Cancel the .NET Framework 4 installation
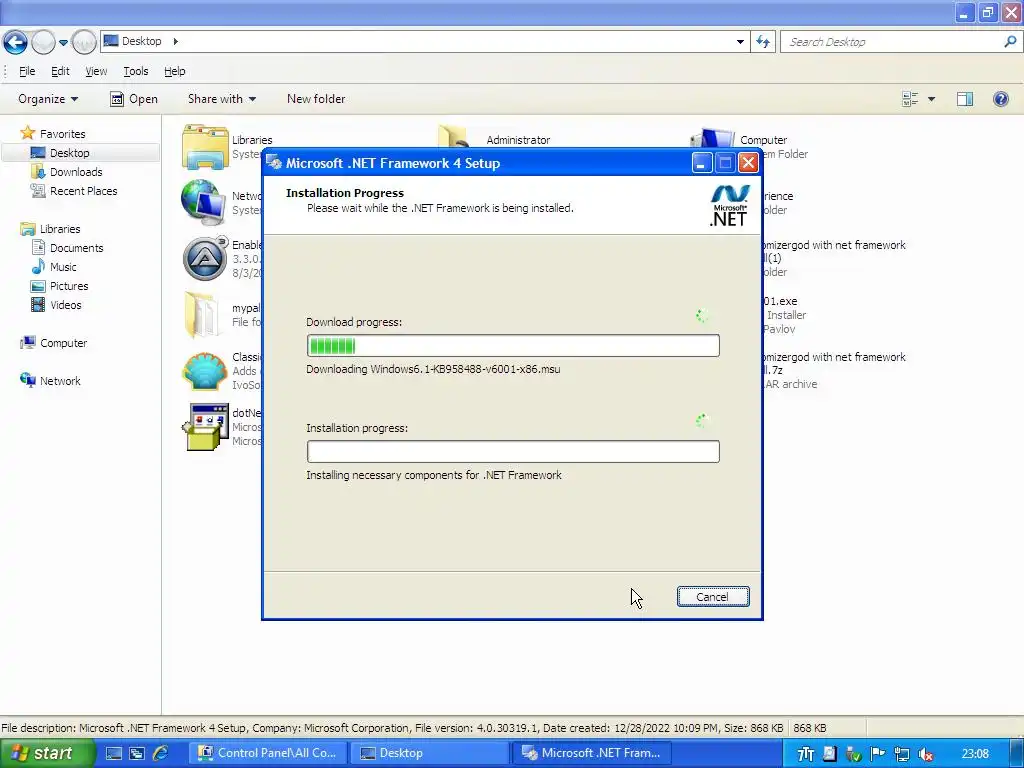This screenshot has width=1024, height=768. click(x=712, y=596)
